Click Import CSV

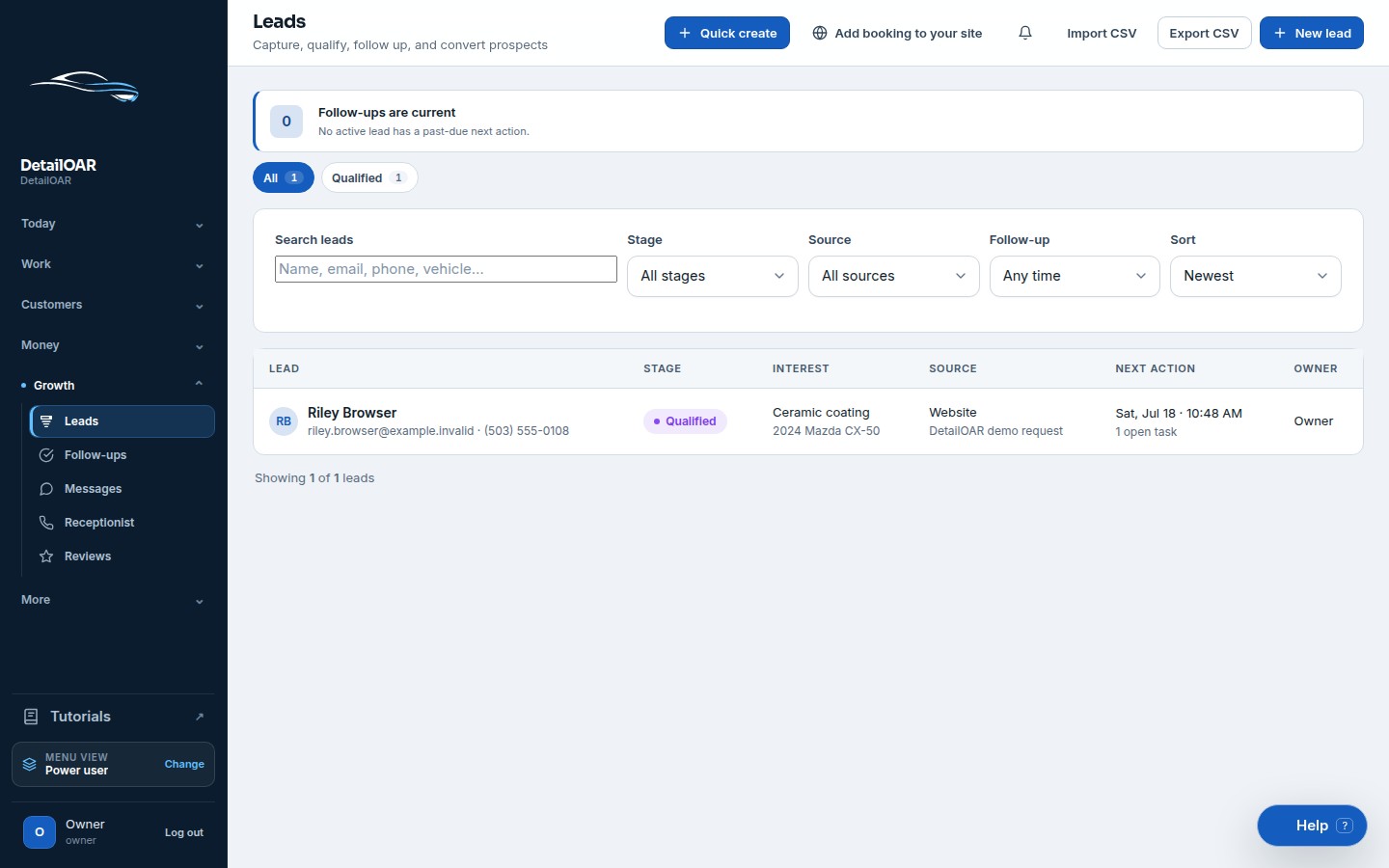[x=1102, y=33]
